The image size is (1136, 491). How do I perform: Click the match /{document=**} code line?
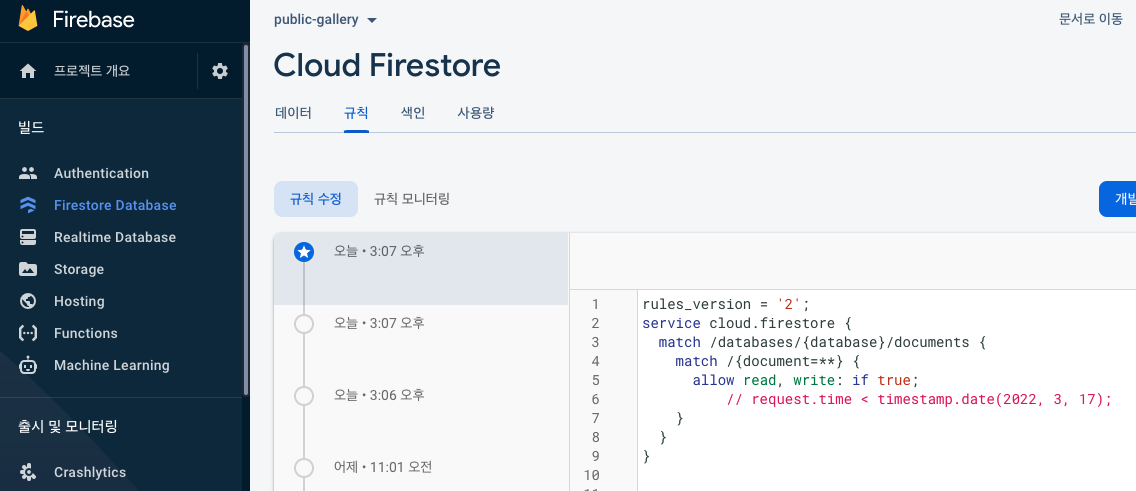(x=768, y=361)
